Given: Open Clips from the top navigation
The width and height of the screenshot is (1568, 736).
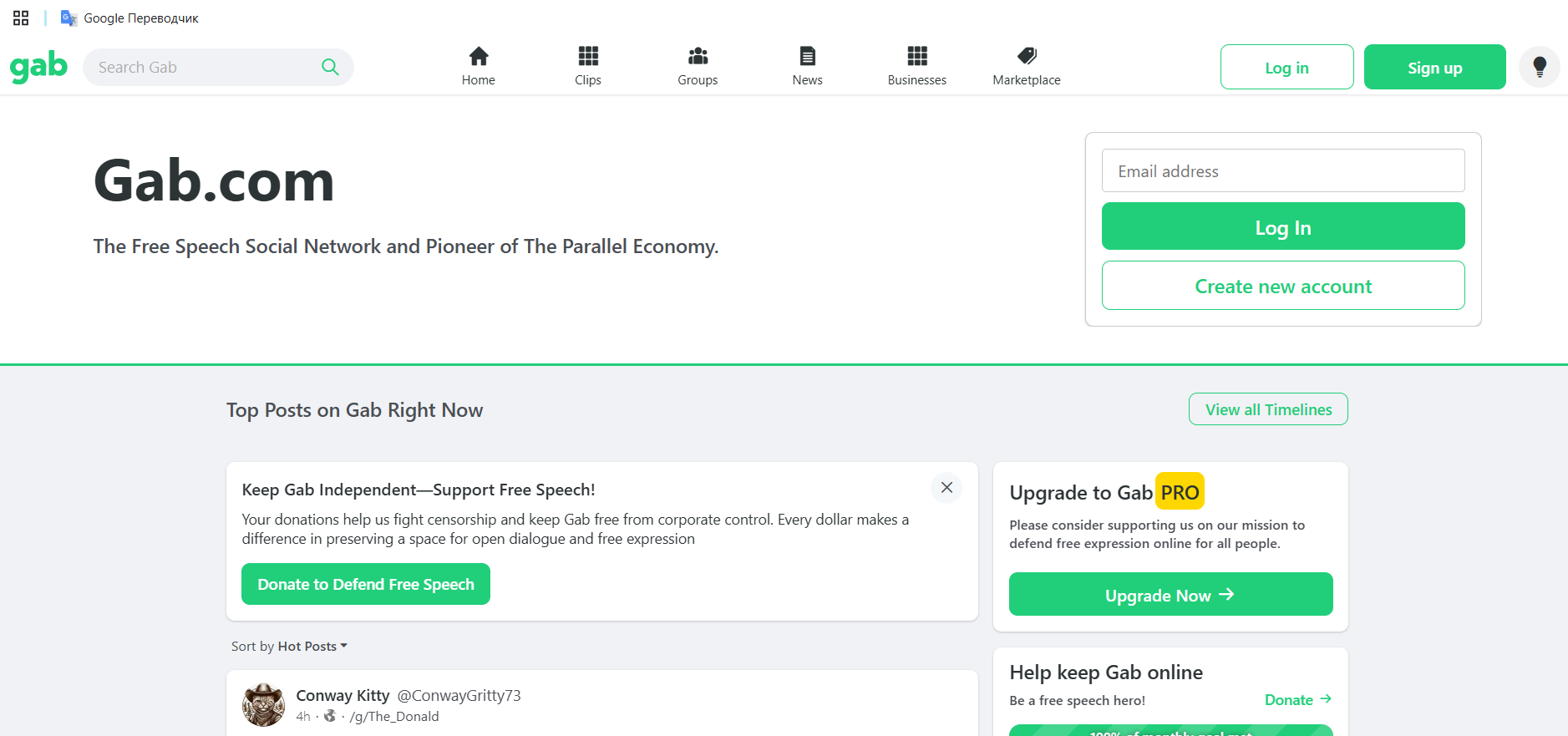Looking at the screenshot, I should (588, 67).
